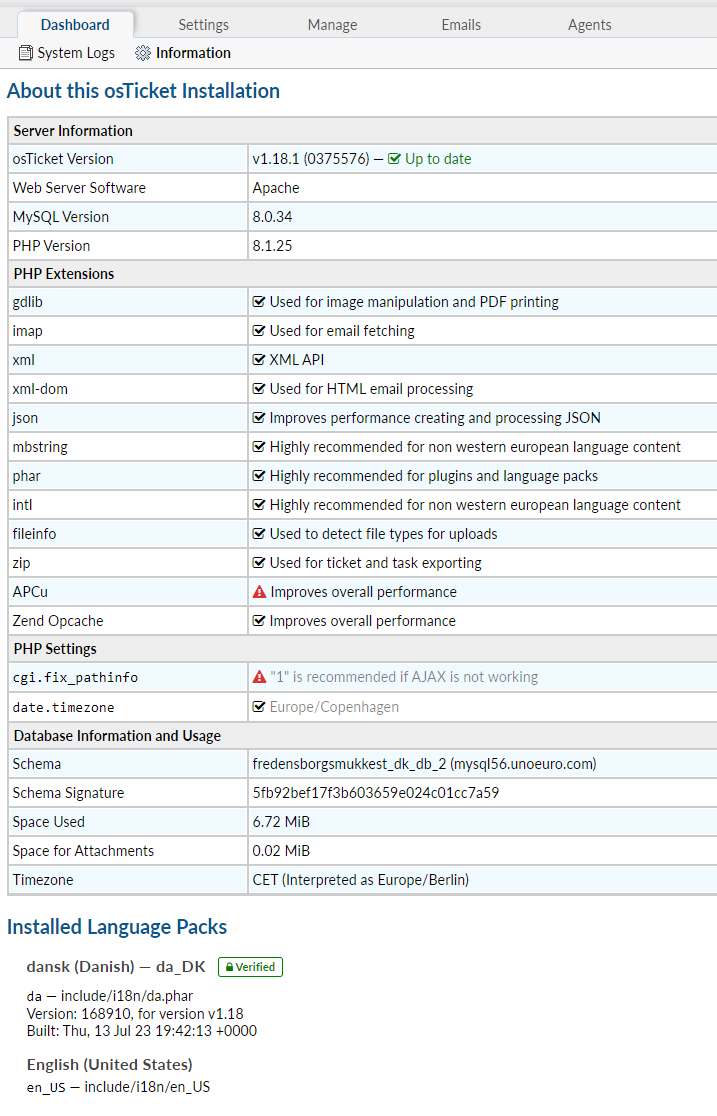Click PHP version value 8.1.25
Image resolution: width=717 pixels, height=1116 pixels.
pos(272,246)
